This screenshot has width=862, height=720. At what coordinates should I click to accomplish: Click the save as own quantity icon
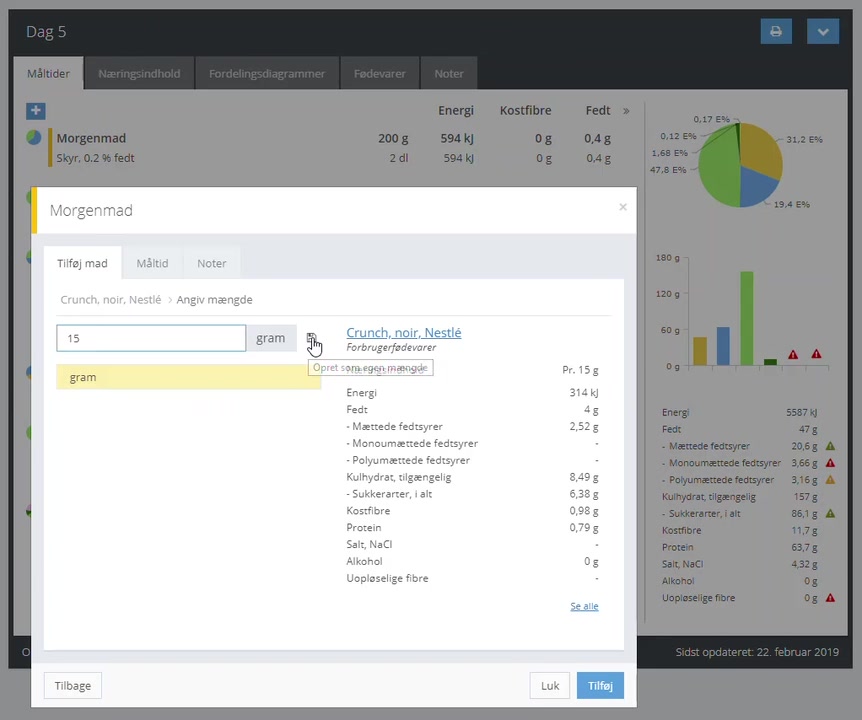coord(311,339)
